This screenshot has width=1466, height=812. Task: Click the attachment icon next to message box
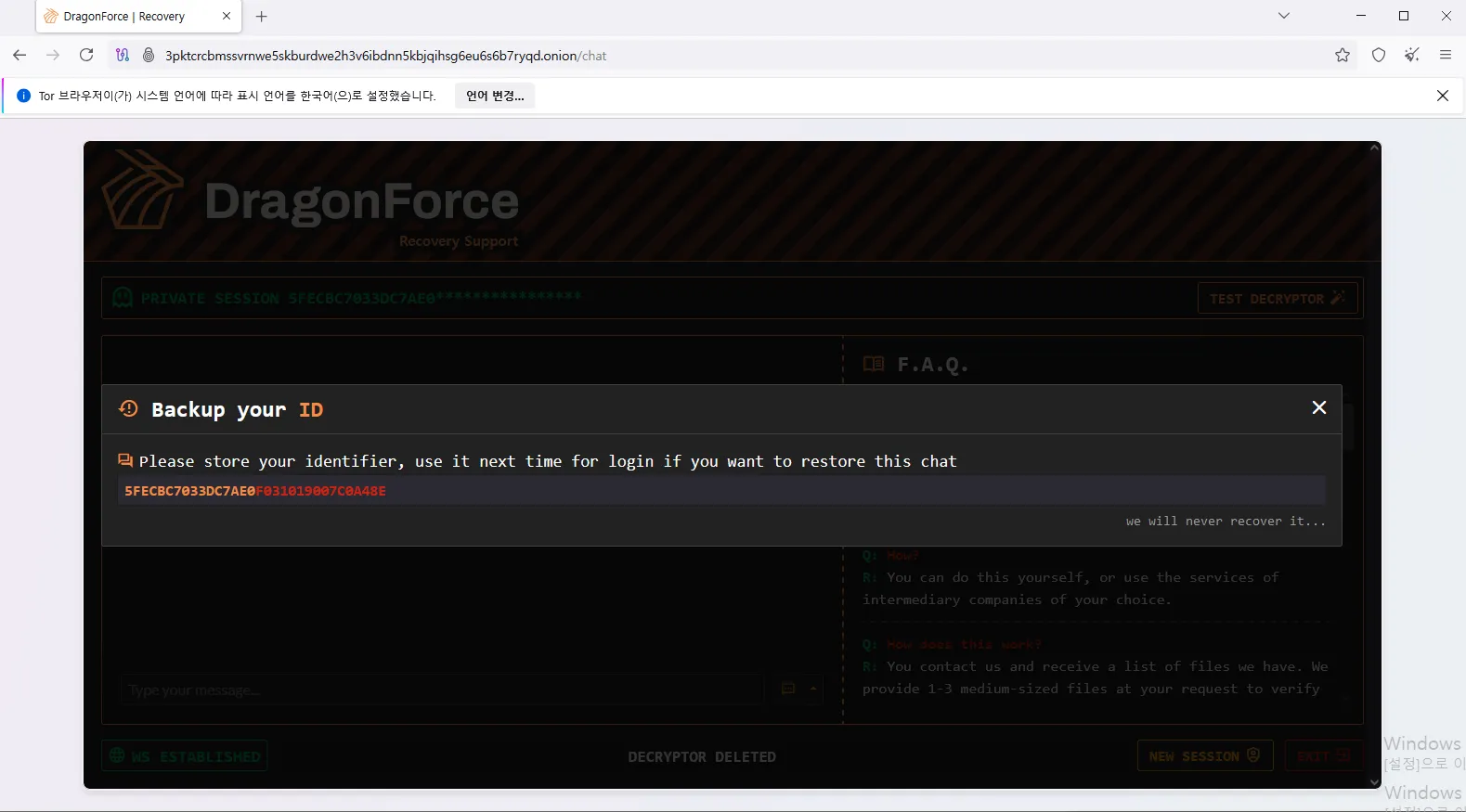coord(788,689)
